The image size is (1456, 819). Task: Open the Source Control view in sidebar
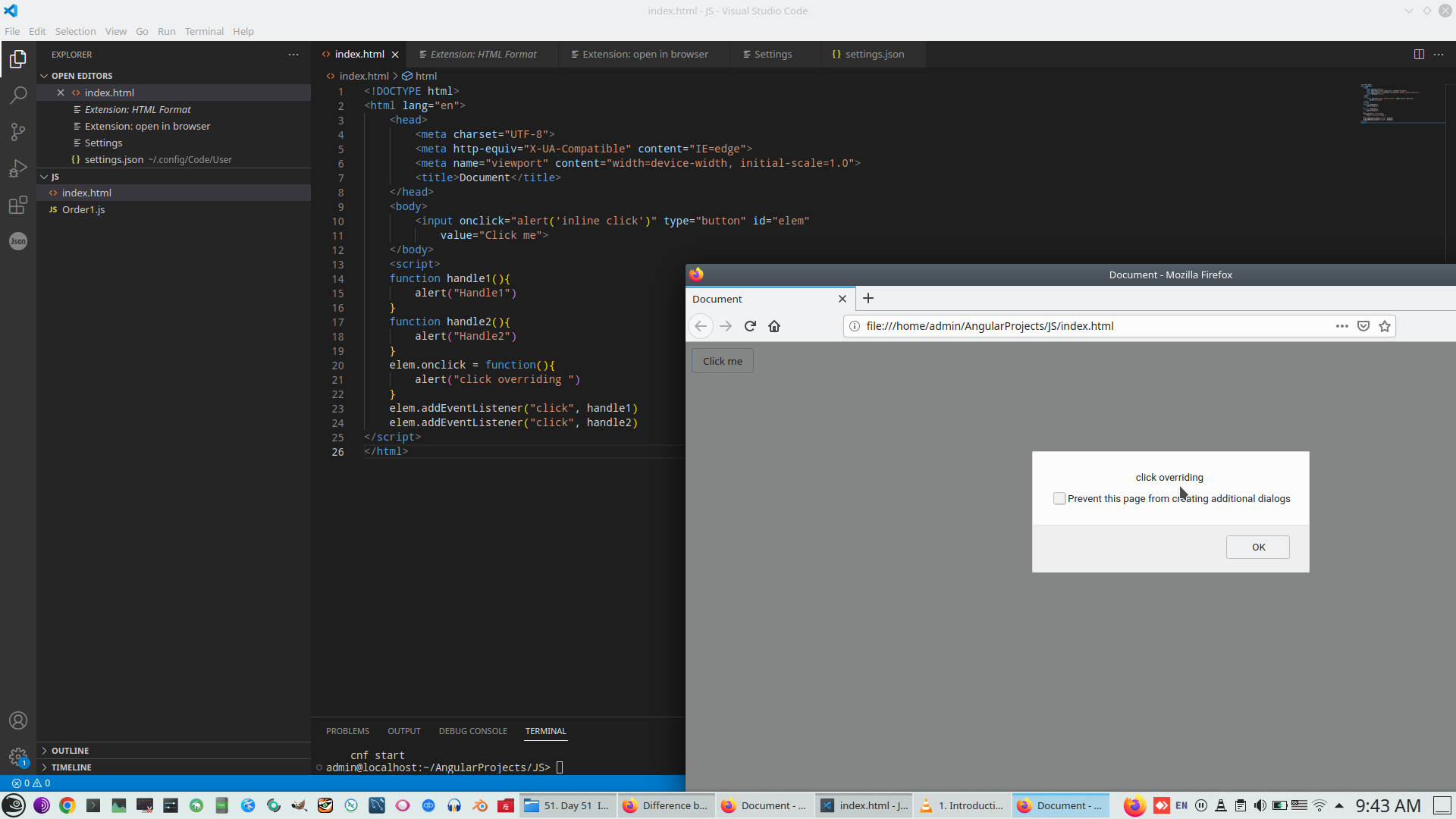(18, 132)
